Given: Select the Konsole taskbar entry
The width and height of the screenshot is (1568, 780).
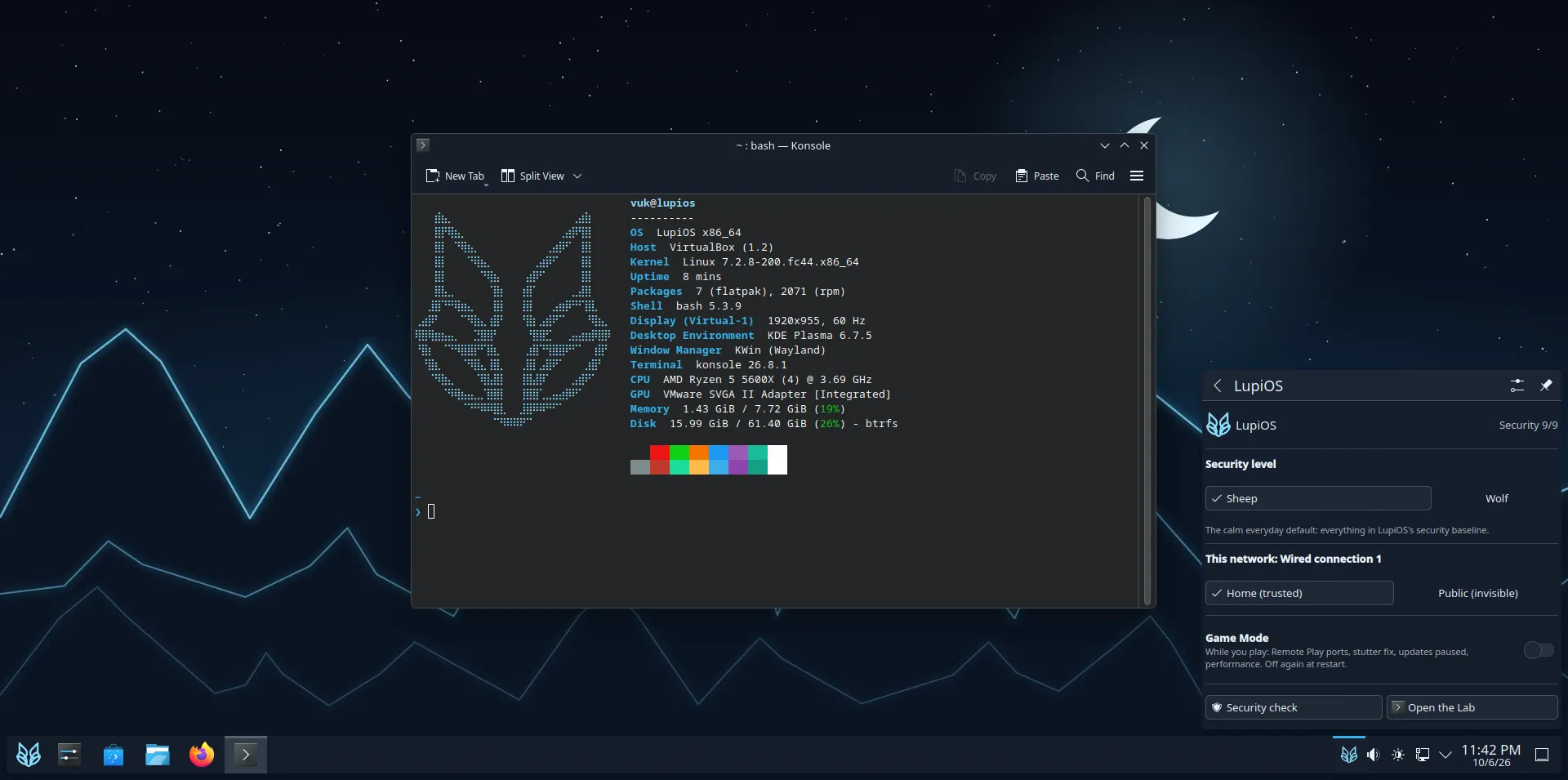Looking at the screenshot, I should click(x=246, y=755).
